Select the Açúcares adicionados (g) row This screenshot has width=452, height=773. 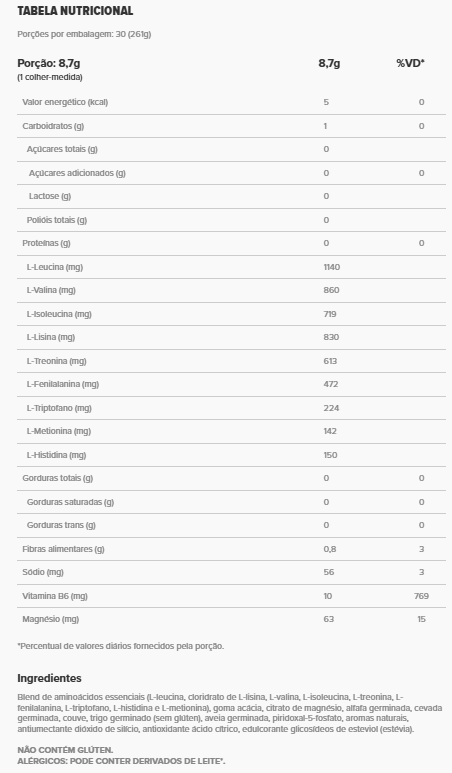click(232, 173)
